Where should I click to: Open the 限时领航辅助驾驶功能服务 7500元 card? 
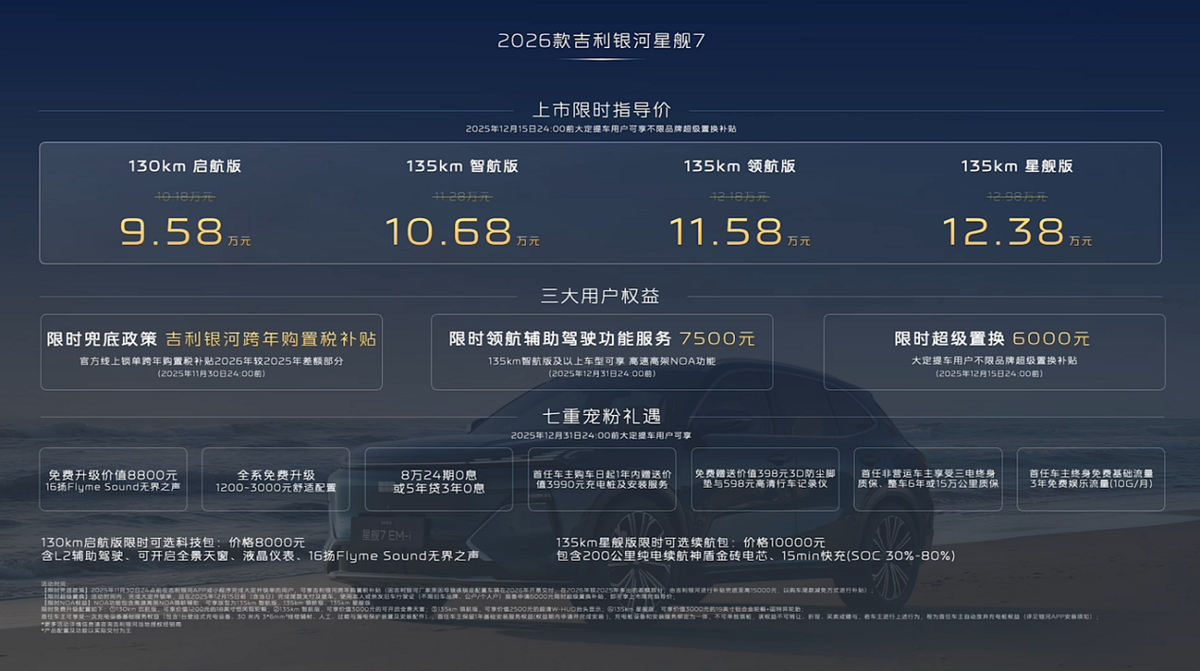click(601, 352)
